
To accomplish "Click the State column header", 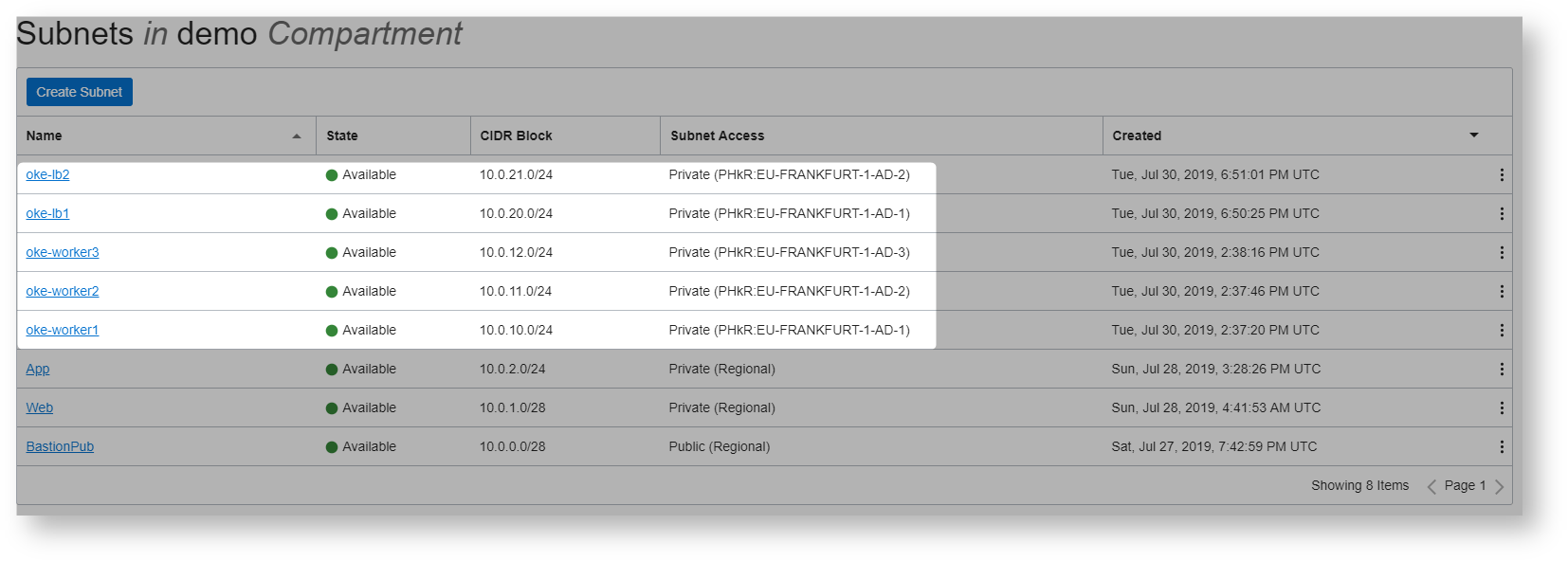I will [342, 136].
